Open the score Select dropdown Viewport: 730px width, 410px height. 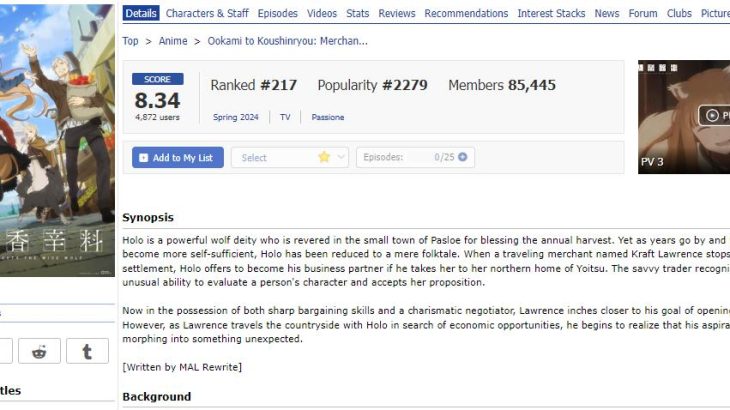click(x=290, y=158)
